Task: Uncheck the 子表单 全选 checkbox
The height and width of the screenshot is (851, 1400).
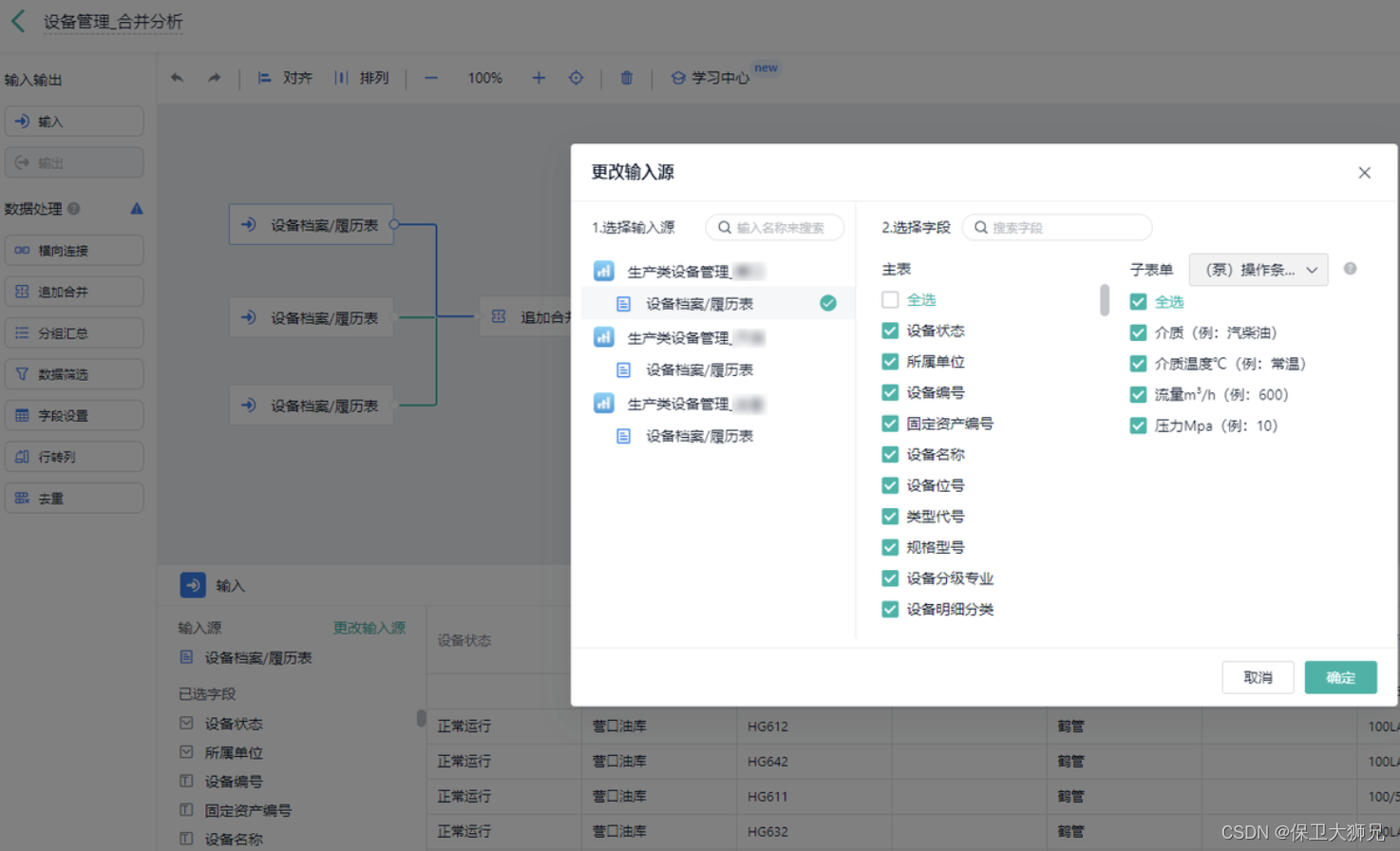Action: coord(1138,302)
